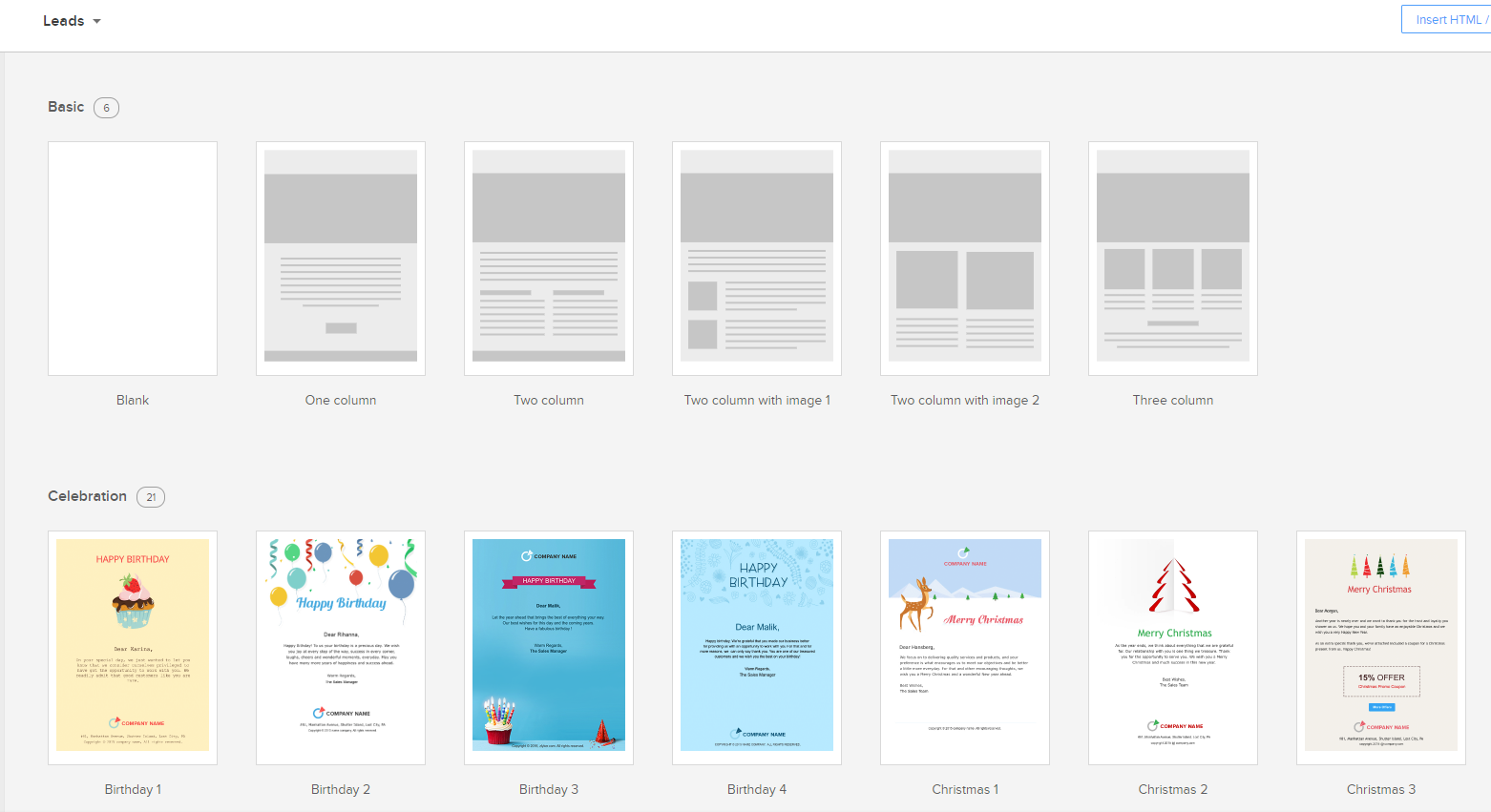Click the Celebration category heading
The width and height of the screenshot is (1491, 812).
click(87, 496)
